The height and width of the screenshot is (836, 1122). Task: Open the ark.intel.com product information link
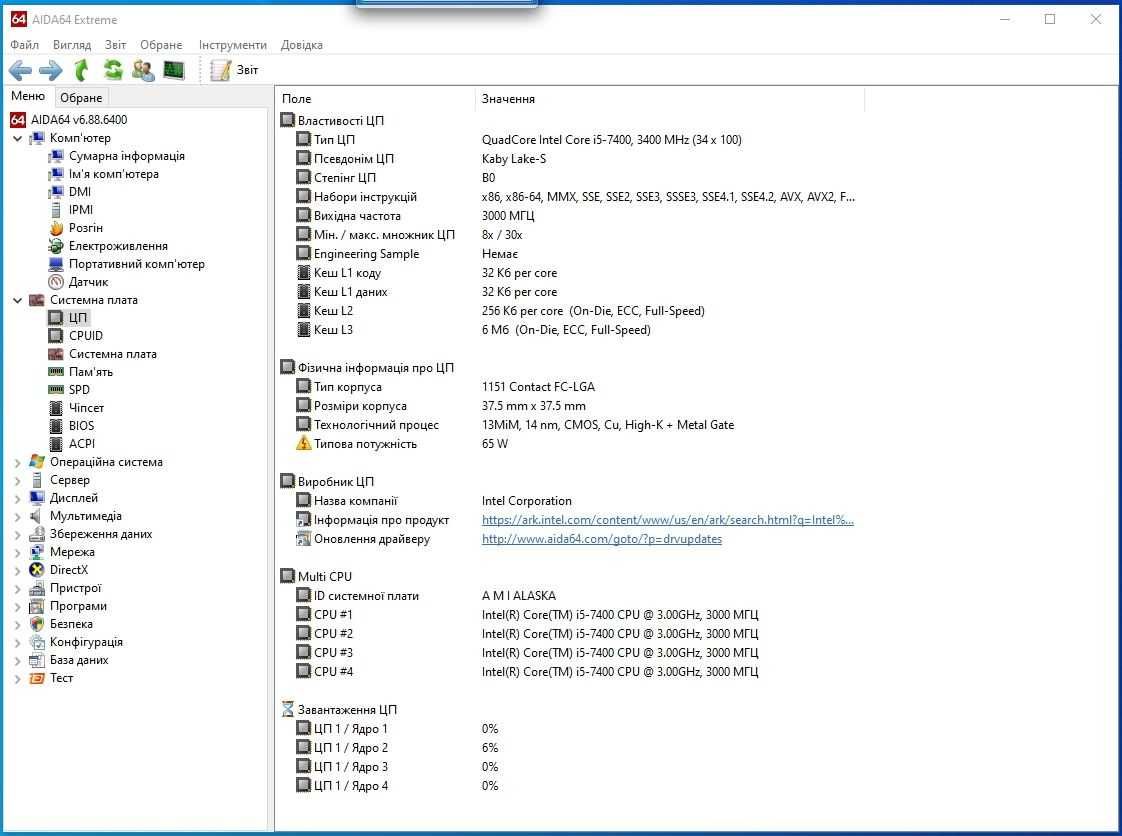point(668,520)
